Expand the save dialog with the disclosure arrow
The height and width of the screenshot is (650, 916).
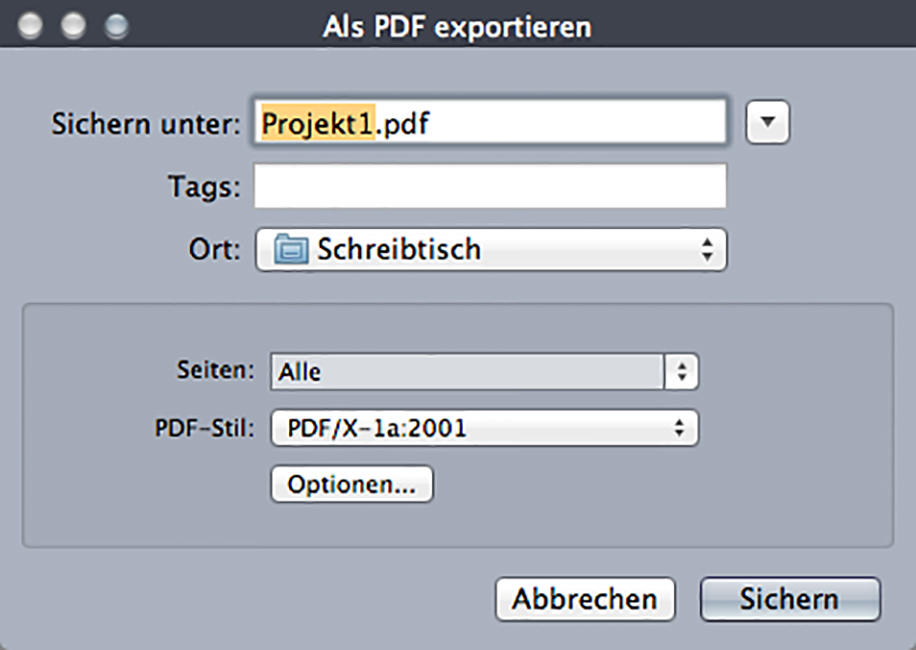(x=768, y=122)
